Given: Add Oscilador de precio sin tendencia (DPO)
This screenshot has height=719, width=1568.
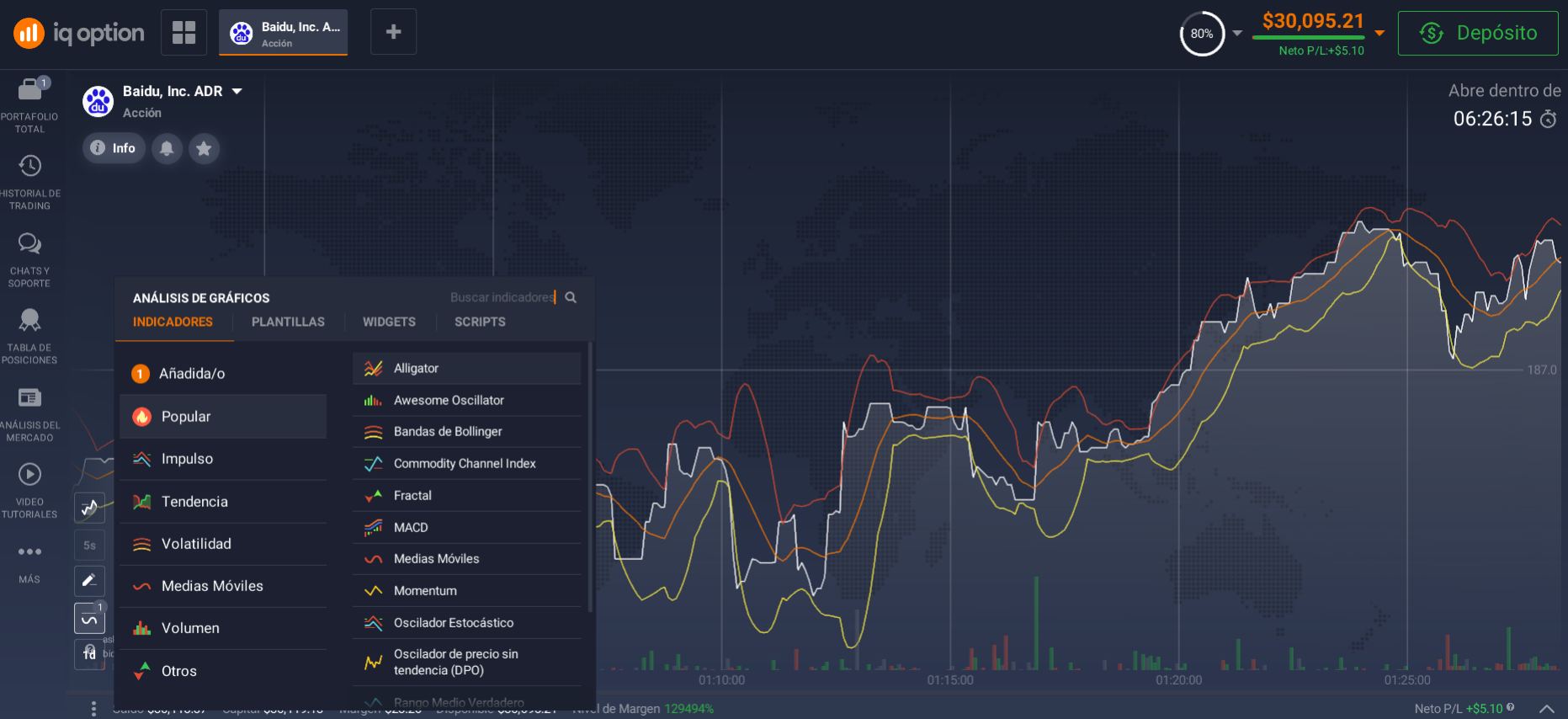Looking at the screenshot, I should pos(467,662).
